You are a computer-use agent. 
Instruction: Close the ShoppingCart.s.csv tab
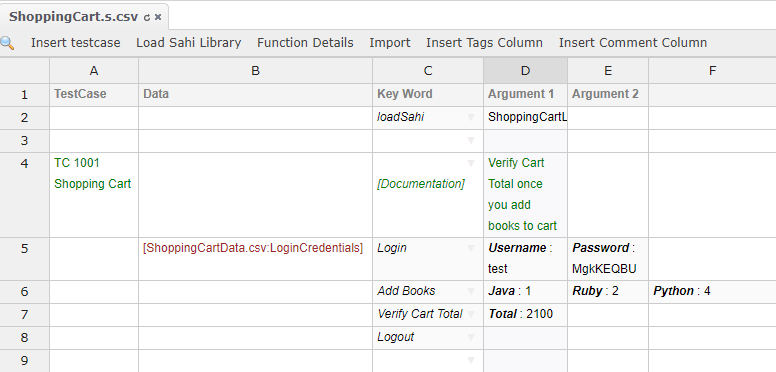click(x=158, y=17)
